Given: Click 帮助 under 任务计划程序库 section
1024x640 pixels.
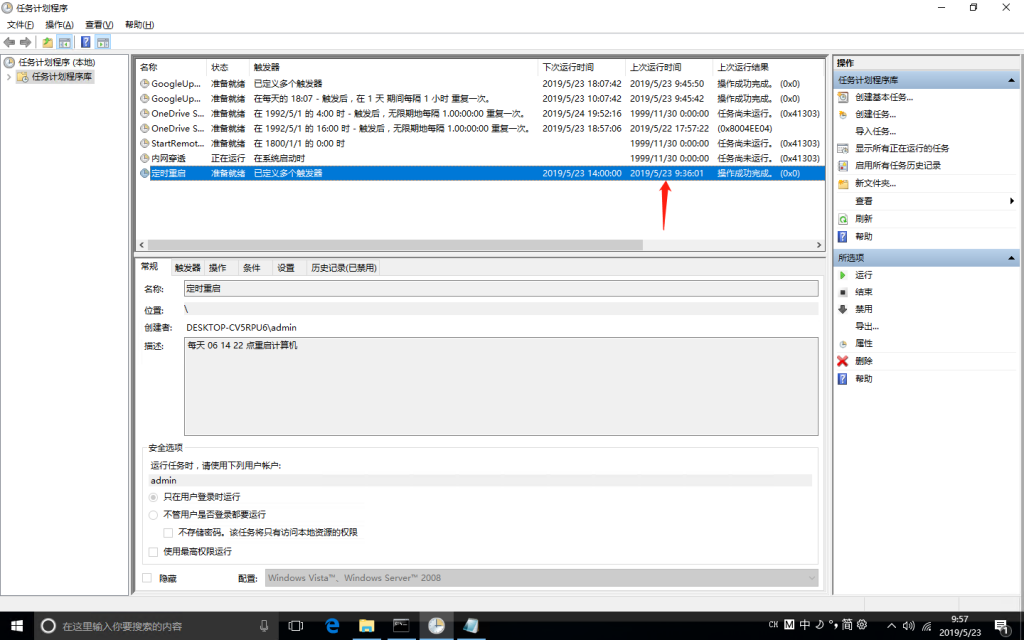Looking at the screenshot, I should point(863,236).
